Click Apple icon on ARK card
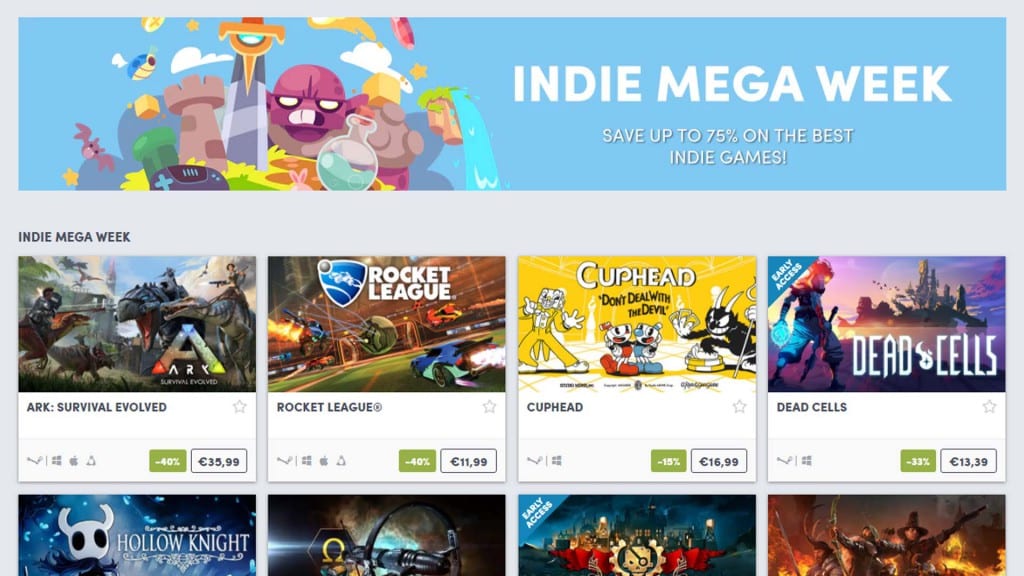Image resolution: width=1024 pixels, height=576 pixels. tap(74, 461)
